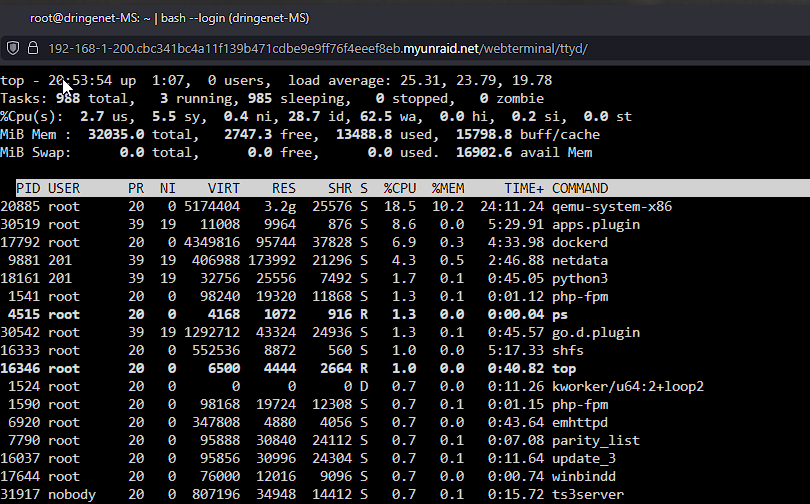
Task: Click the bold ps command name
Action: (560, 314)
